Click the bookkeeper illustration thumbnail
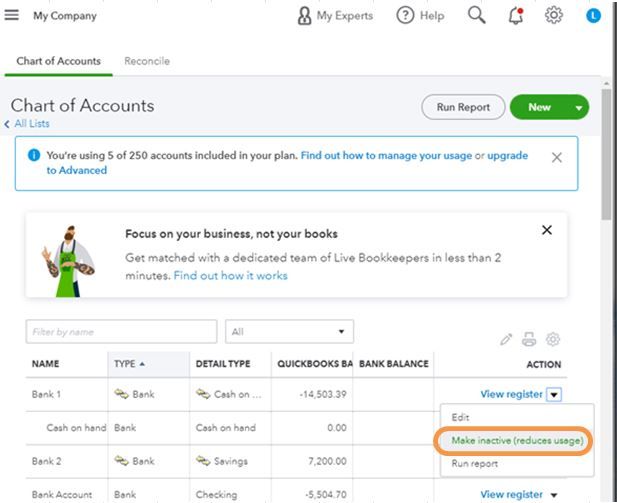 point(68,261)
